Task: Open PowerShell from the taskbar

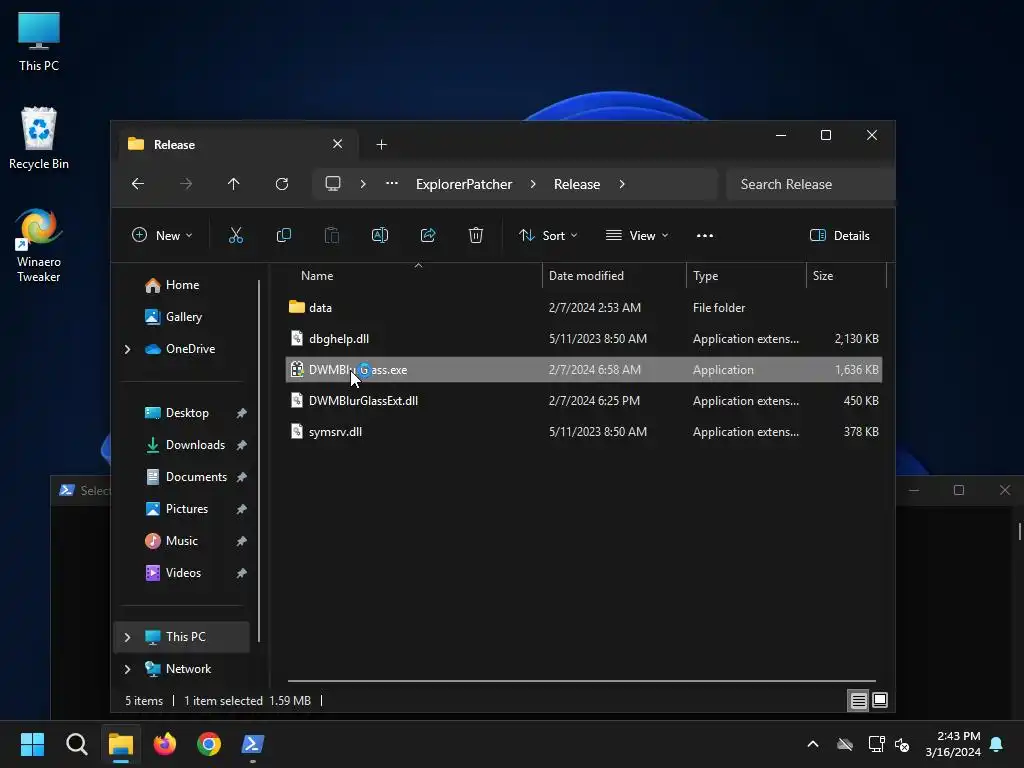Action: pyautogui.click(x=253, y=744)
